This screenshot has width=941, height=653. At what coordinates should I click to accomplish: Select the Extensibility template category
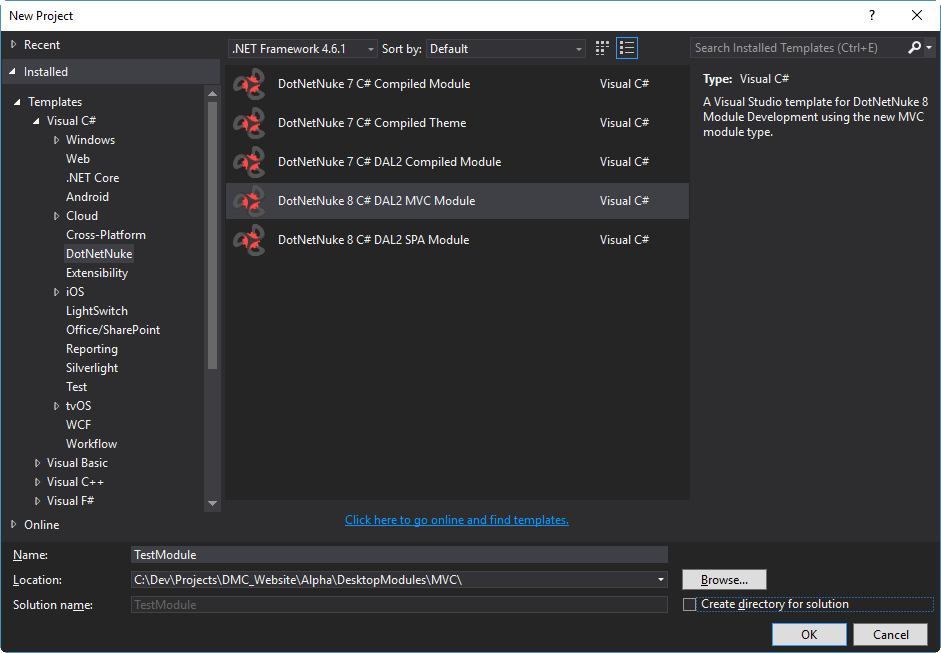point(97,273)
